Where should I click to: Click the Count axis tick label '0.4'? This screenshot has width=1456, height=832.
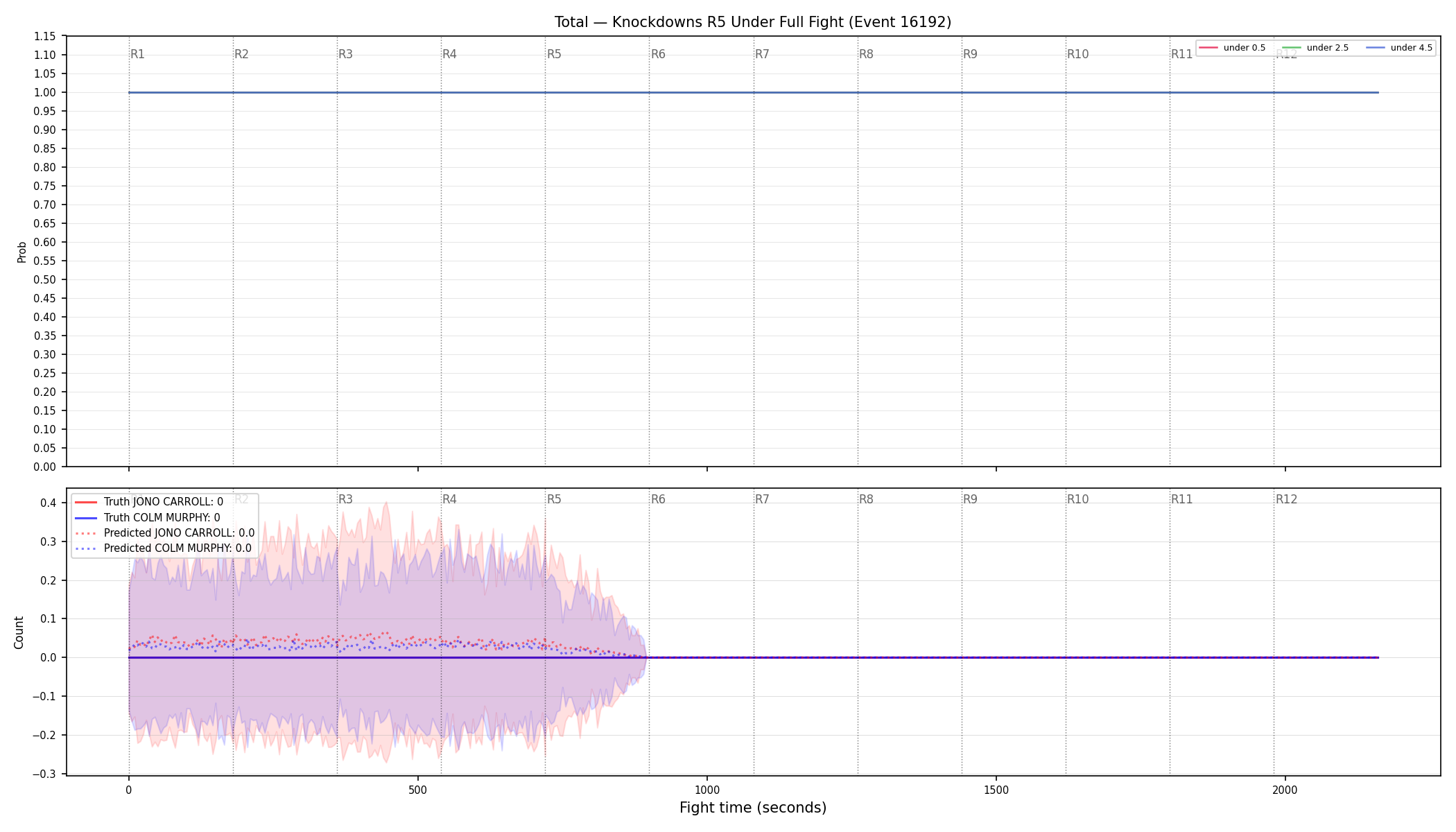[x=49, y=503]
